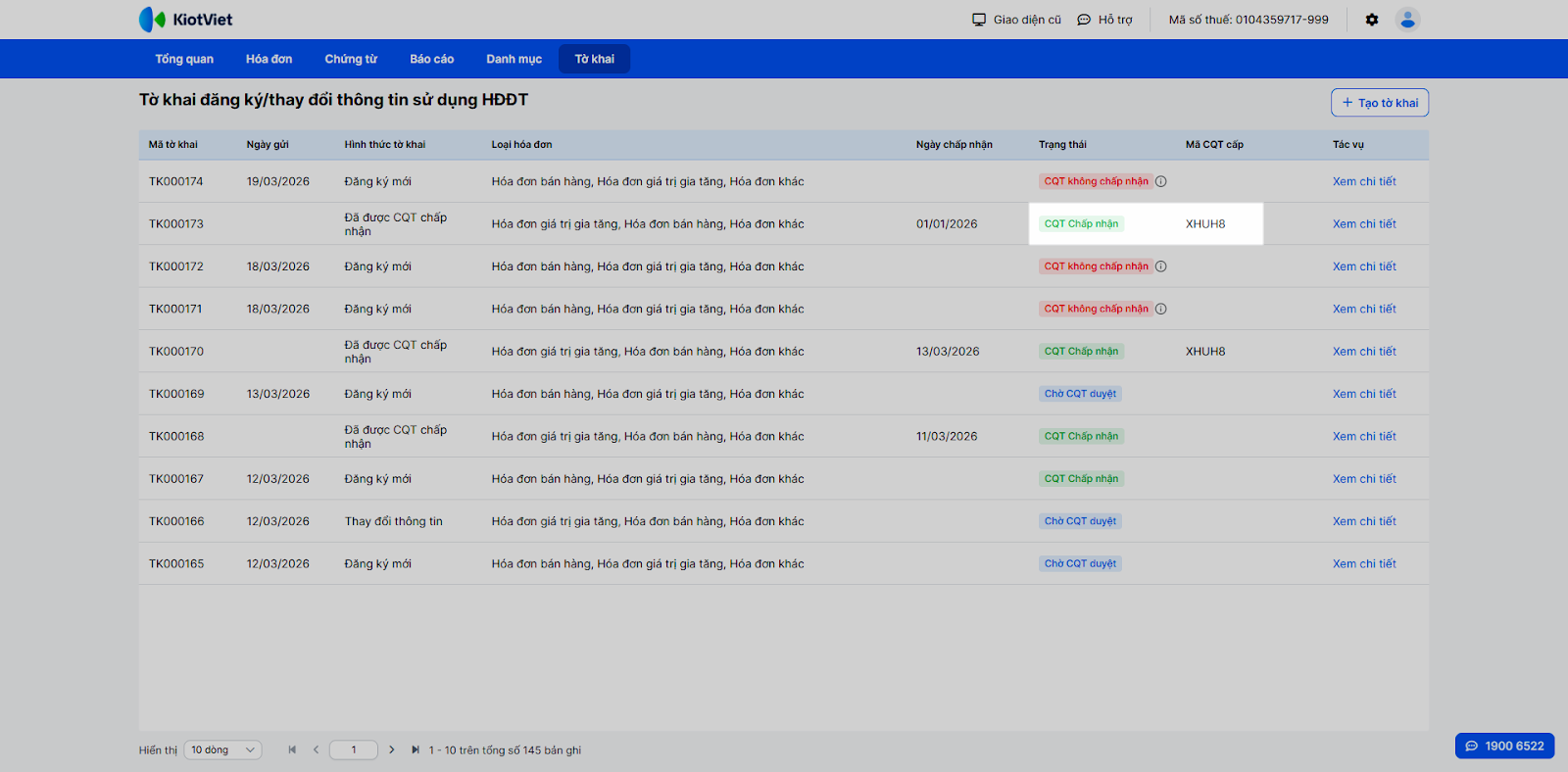
Task: Click Chờ CQT duyệt badge for TK000165
Action: 1080,563
